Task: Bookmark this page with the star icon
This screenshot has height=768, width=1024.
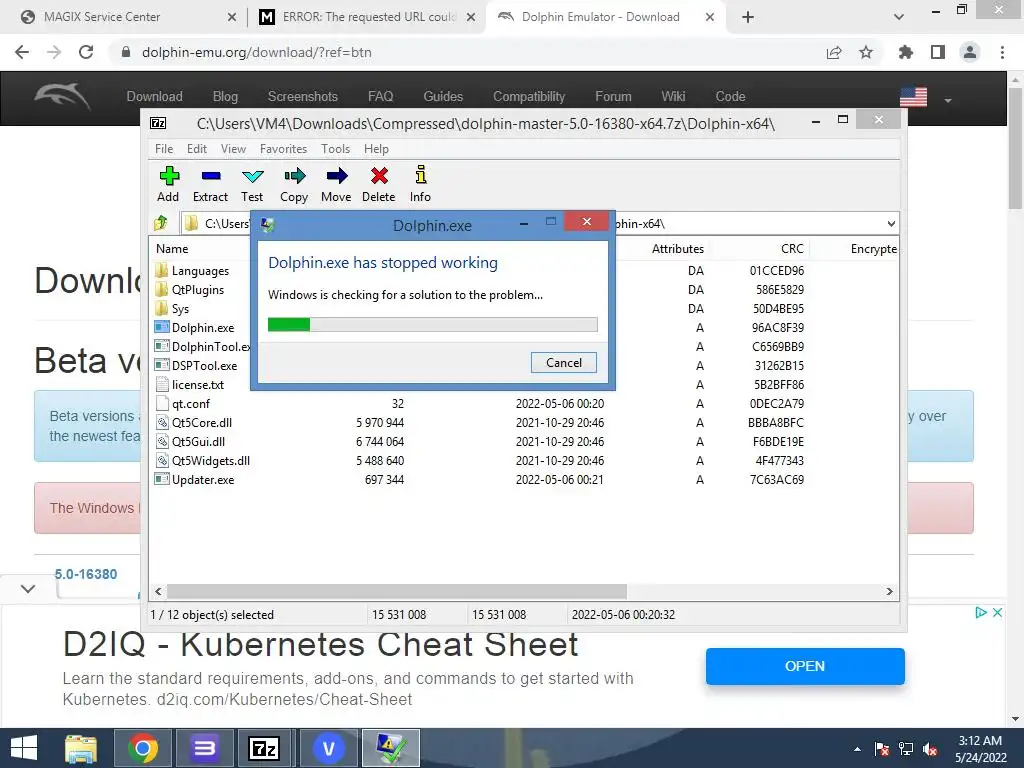Action: (x=866, y=52)
